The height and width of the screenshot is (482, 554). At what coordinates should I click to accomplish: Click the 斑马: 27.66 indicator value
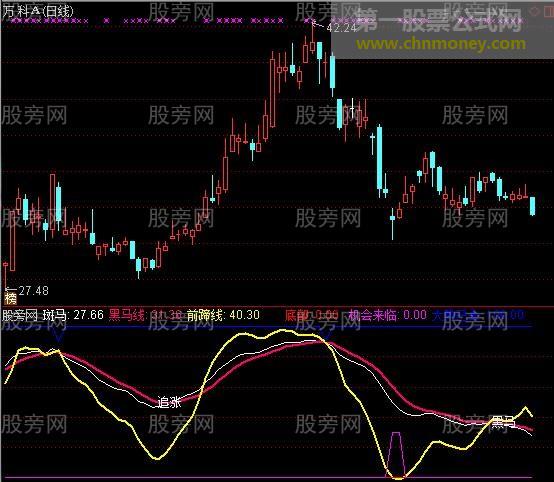(x=73, y=315)
